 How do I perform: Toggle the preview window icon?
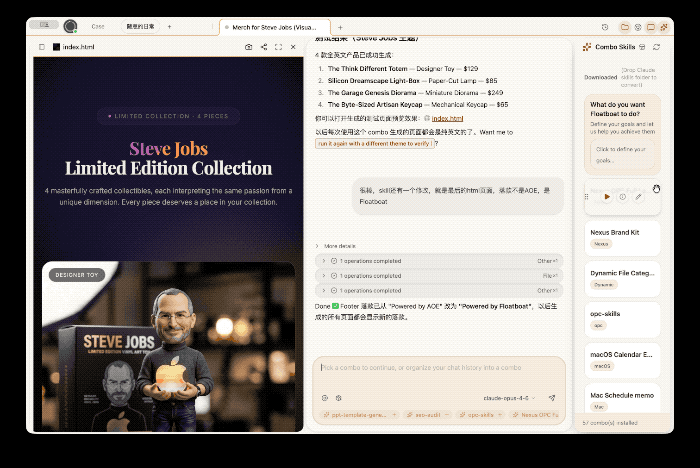point(651,27)
